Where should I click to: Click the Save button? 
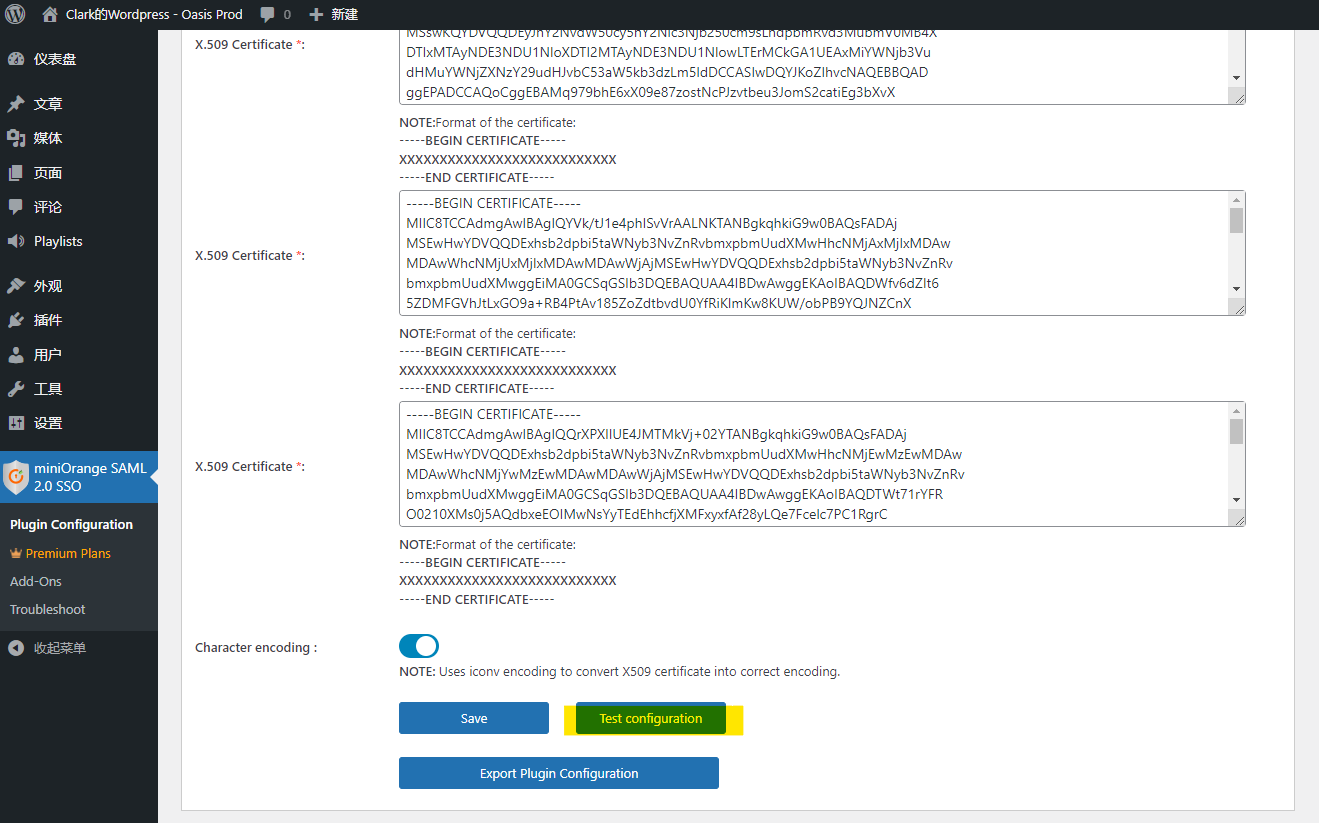click(474, 718)
